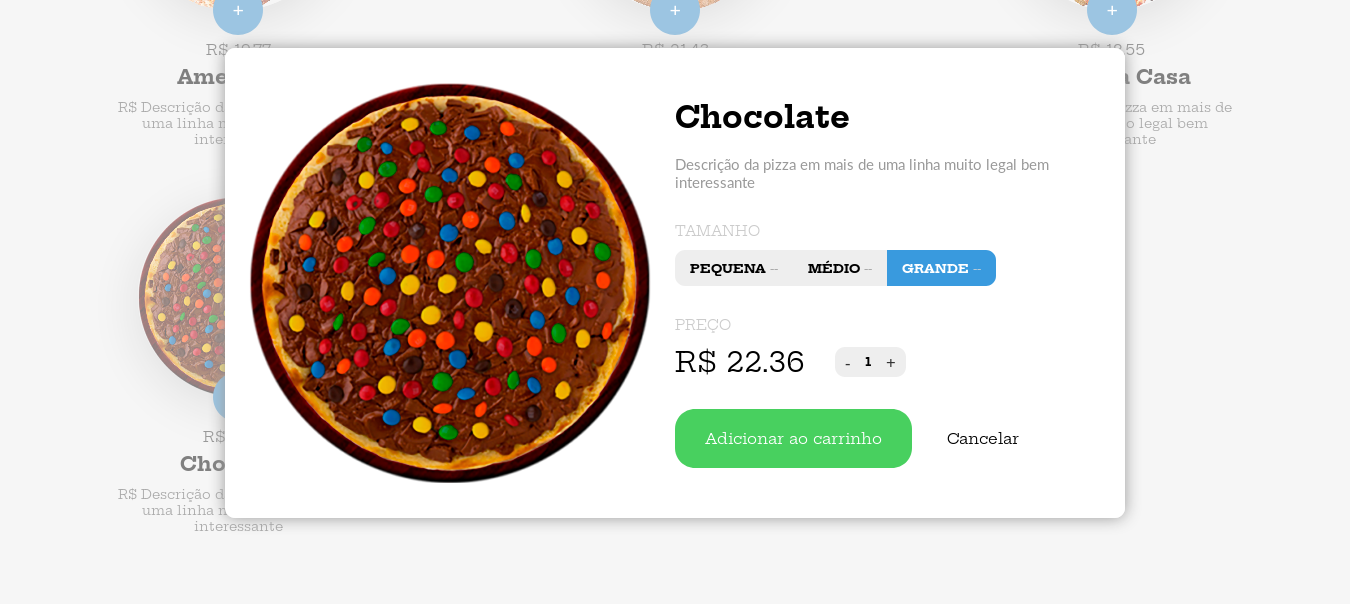Click the background Ame... pizza title
The image size is (1350, 604).
pos(201,77)
